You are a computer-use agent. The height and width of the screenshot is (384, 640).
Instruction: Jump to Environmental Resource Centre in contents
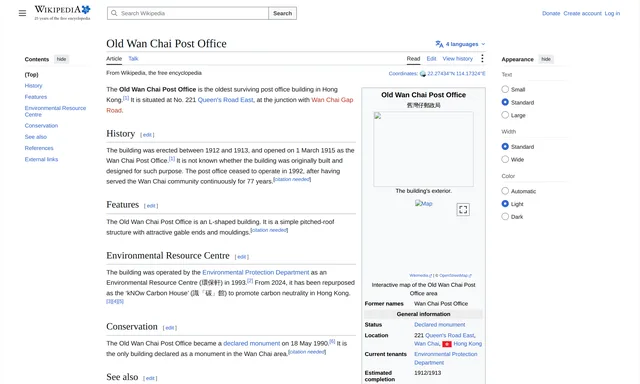tap(55, 111)
